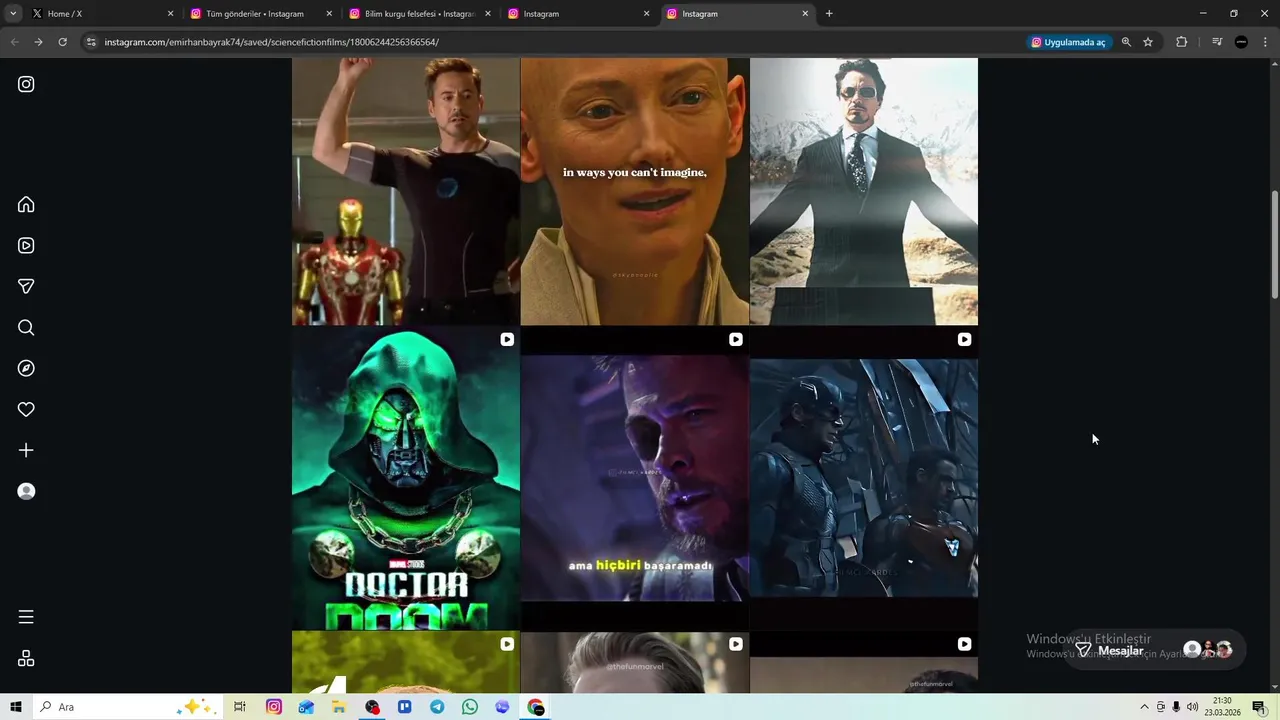Open Search via sidebar magnifier icon
The height and width of the screenshot is (720, 1280).
[26, 327]
